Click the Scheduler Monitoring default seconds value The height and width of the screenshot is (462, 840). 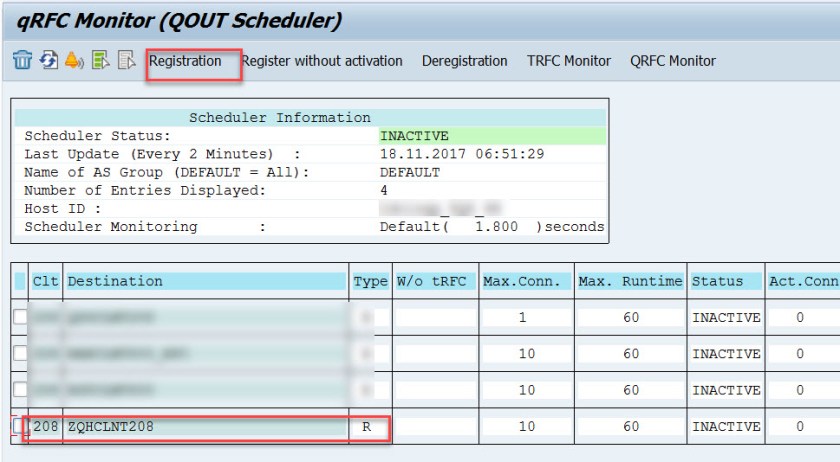click(x=492, y=227)
